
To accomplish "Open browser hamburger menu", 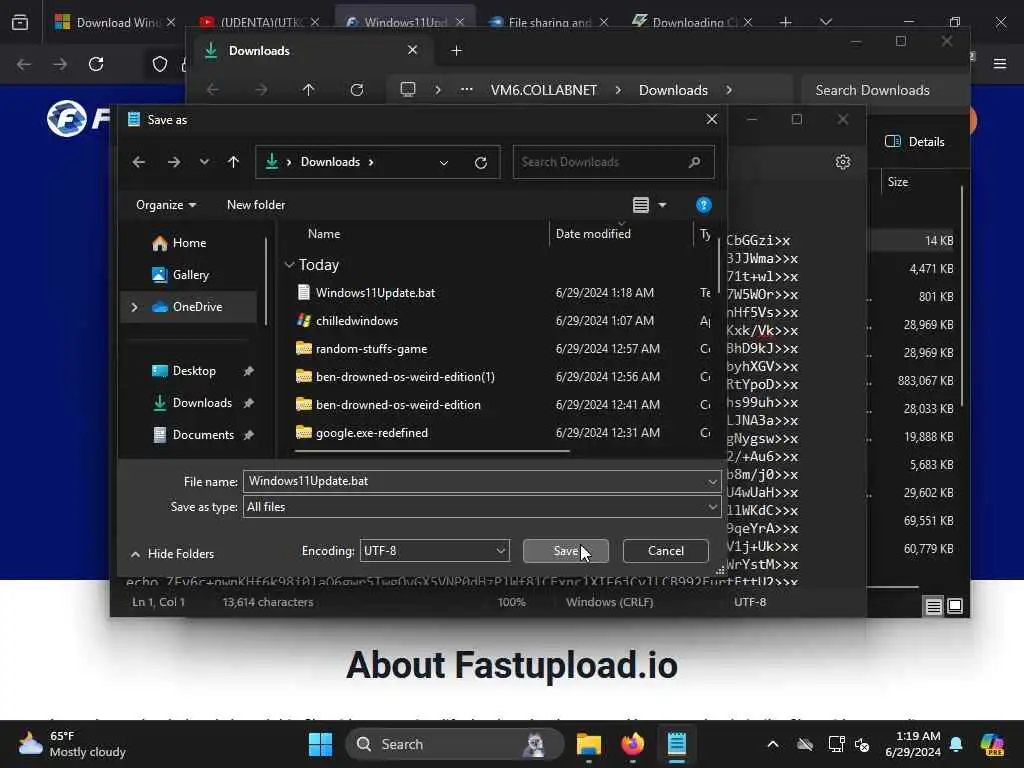I will coord(1000,64).
